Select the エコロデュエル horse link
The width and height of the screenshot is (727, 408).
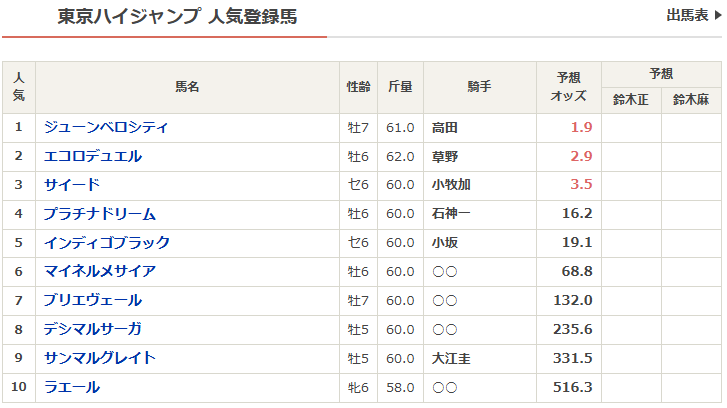[93, 156]
